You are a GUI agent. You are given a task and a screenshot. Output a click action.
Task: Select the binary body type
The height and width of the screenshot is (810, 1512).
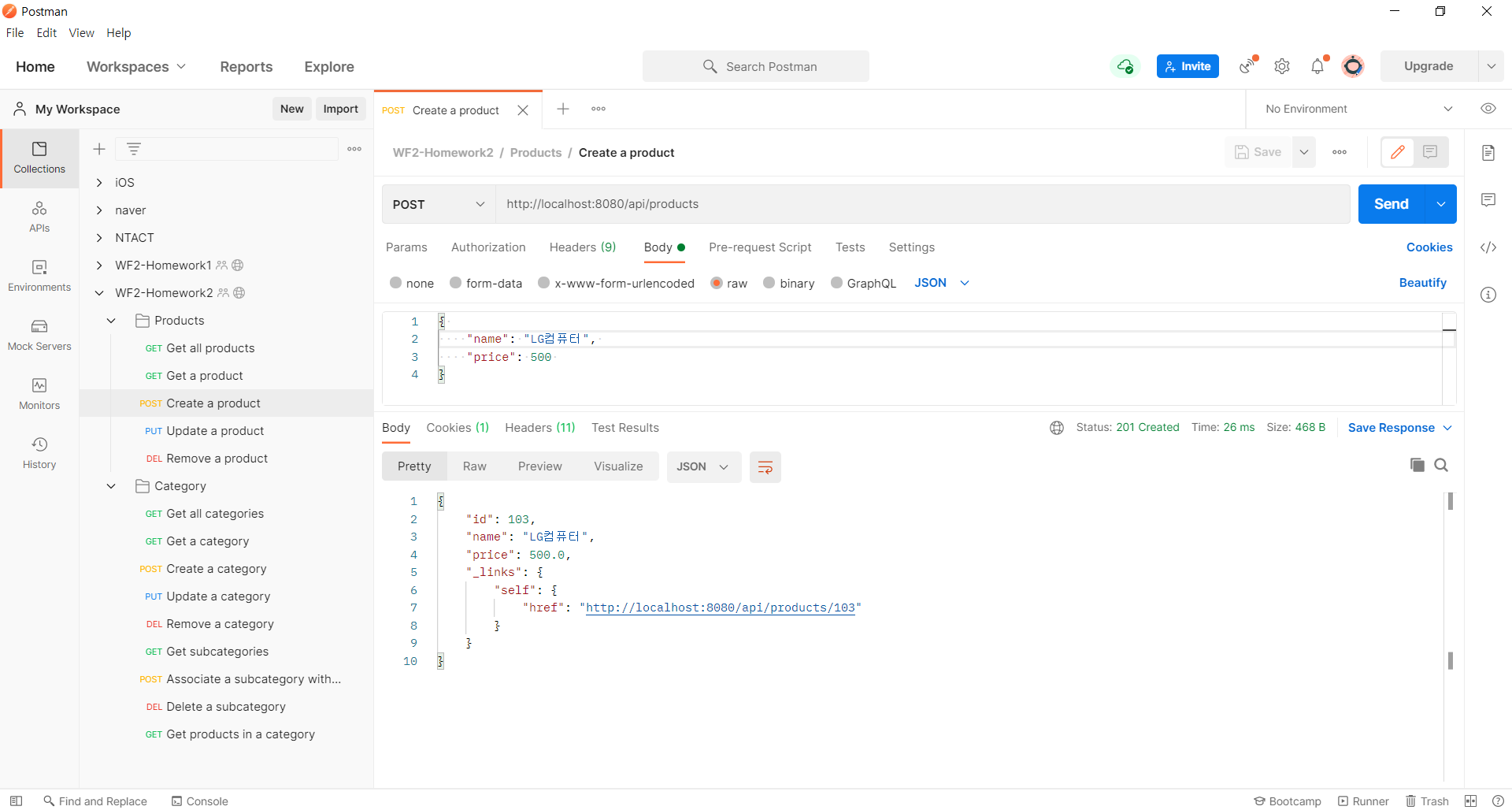[x=769, y=283]
